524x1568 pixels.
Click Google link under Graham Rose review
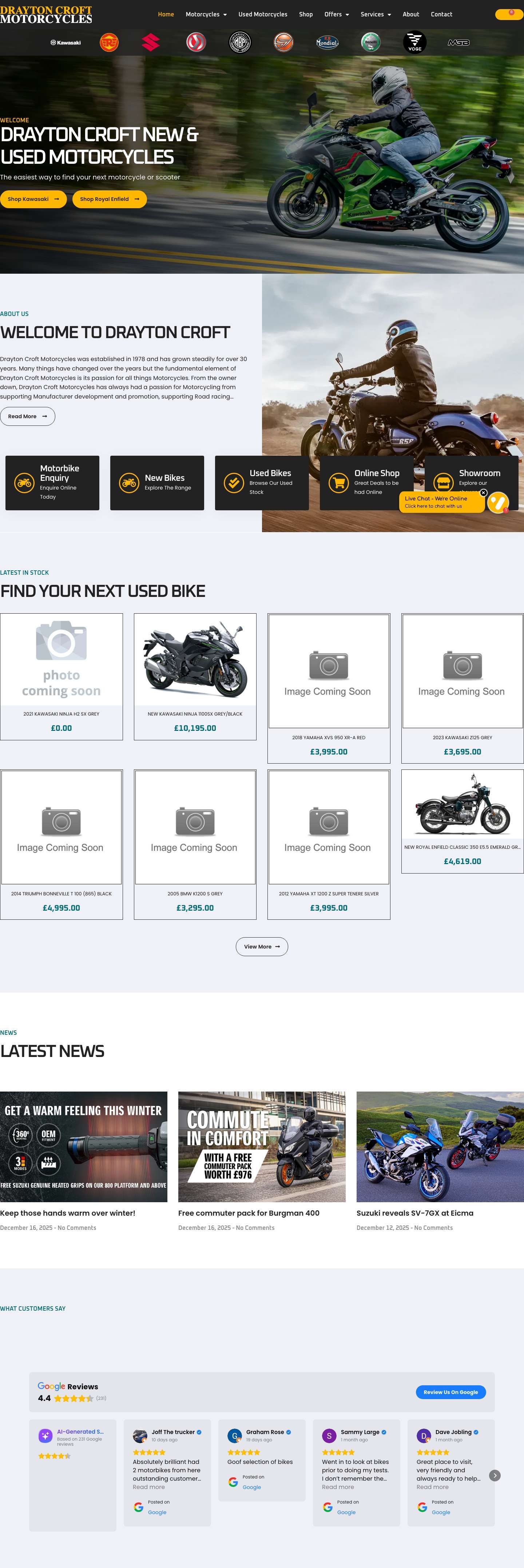coord(252,1487)
